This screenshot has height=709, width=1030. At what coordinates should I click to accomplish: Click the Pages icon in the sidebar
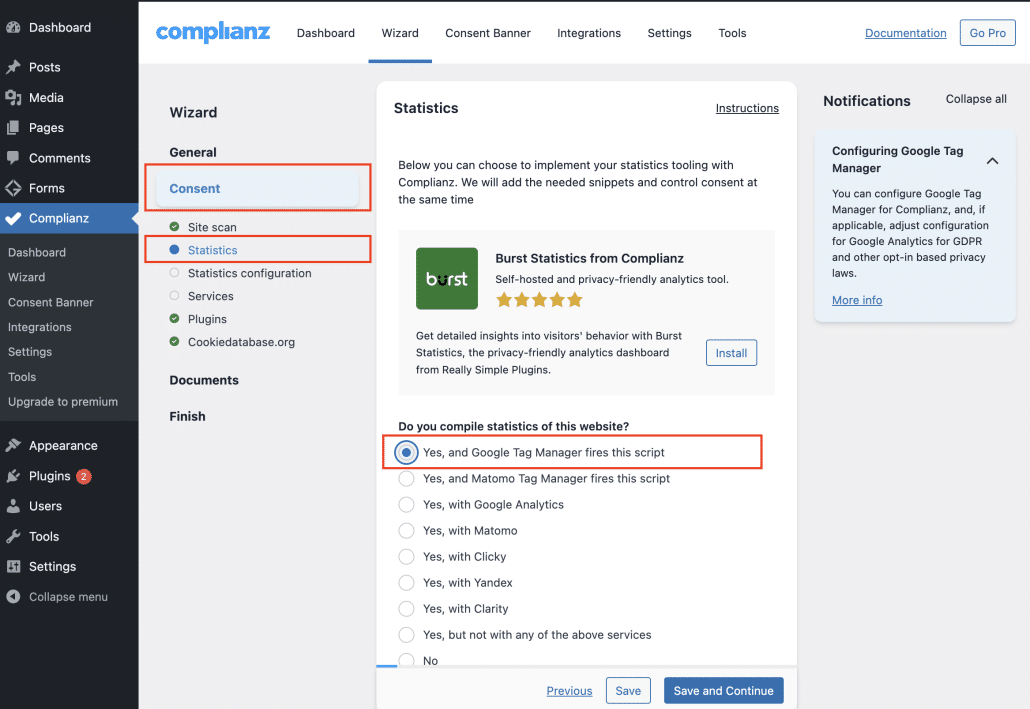coord(13,127)
